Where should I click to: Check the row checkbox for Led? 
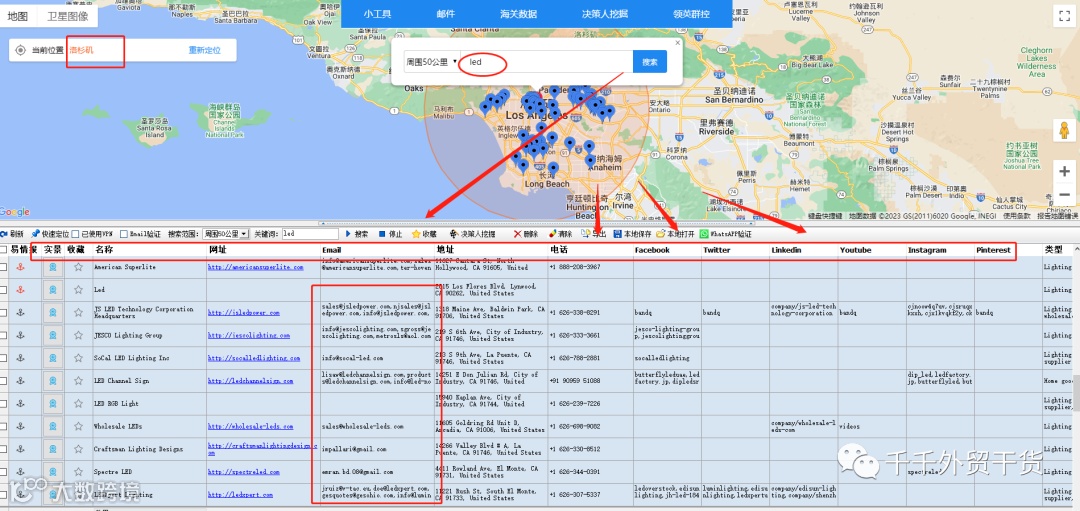3,290
